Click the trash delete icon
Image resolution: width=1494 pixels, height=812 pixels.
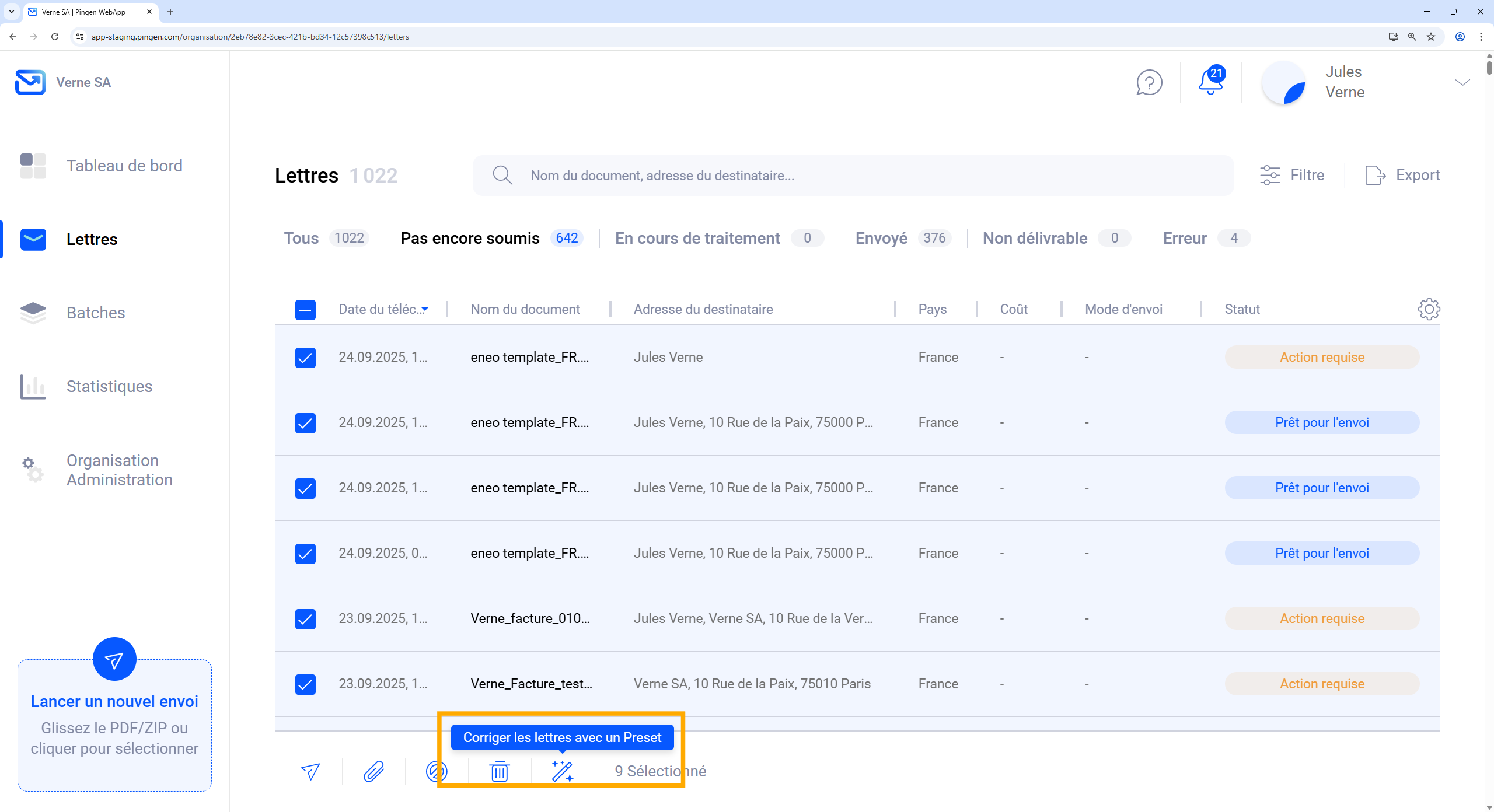tap(500, 771)
